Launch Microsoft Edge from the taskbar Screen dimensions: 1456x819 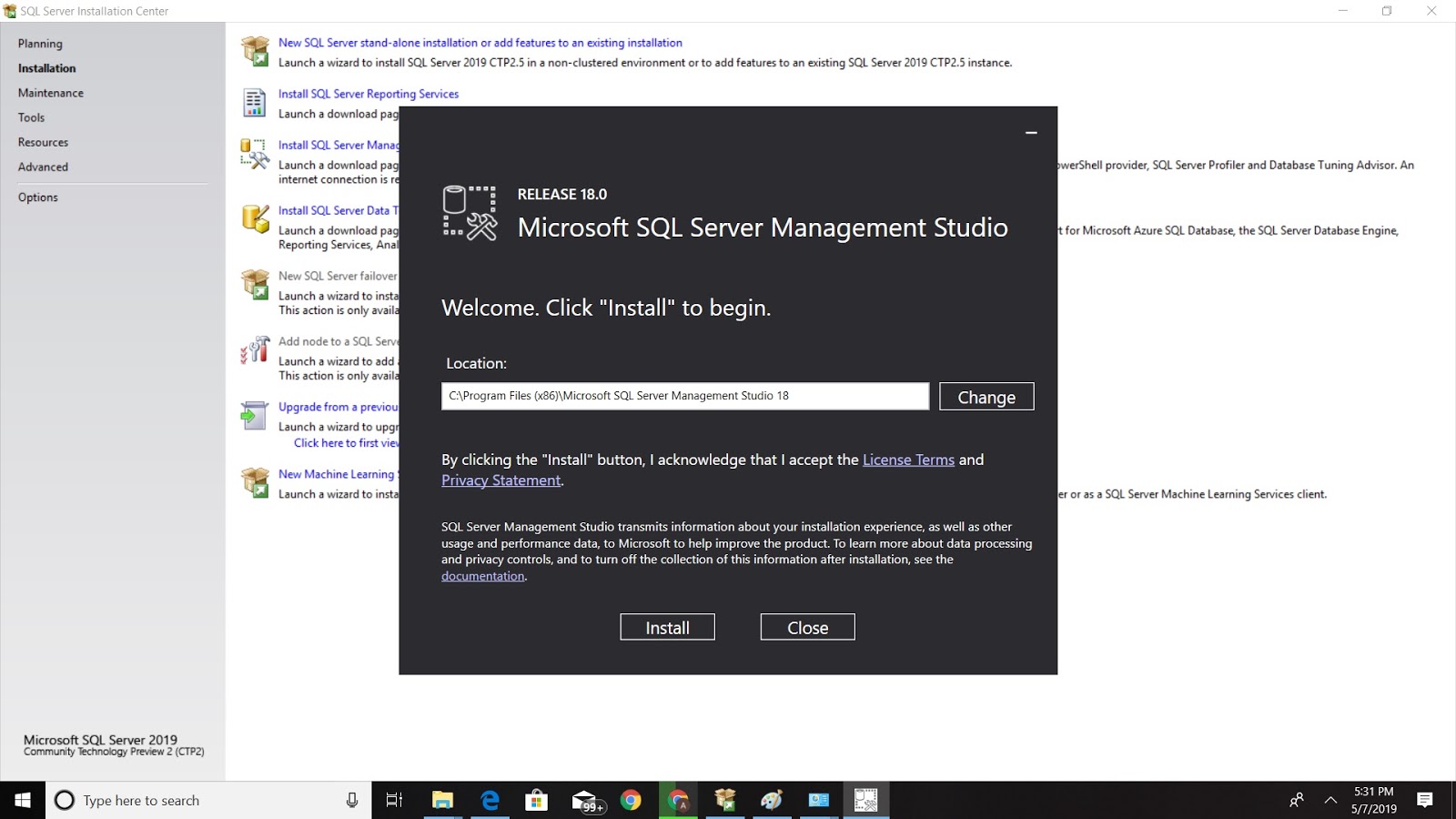(x=490, y=800)
